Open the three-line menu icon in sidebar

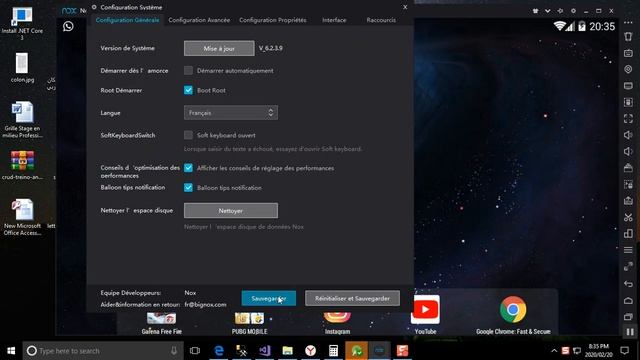click(x=628, y=250)
